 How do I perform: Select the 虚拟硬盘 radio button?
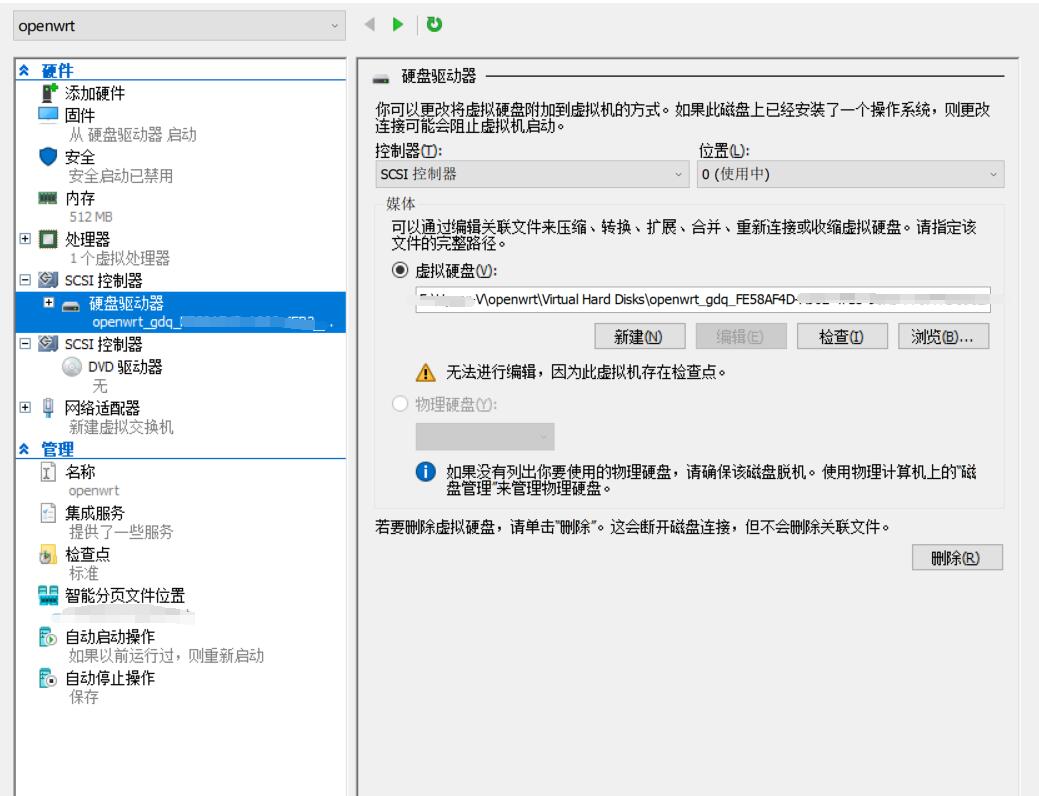402,270
